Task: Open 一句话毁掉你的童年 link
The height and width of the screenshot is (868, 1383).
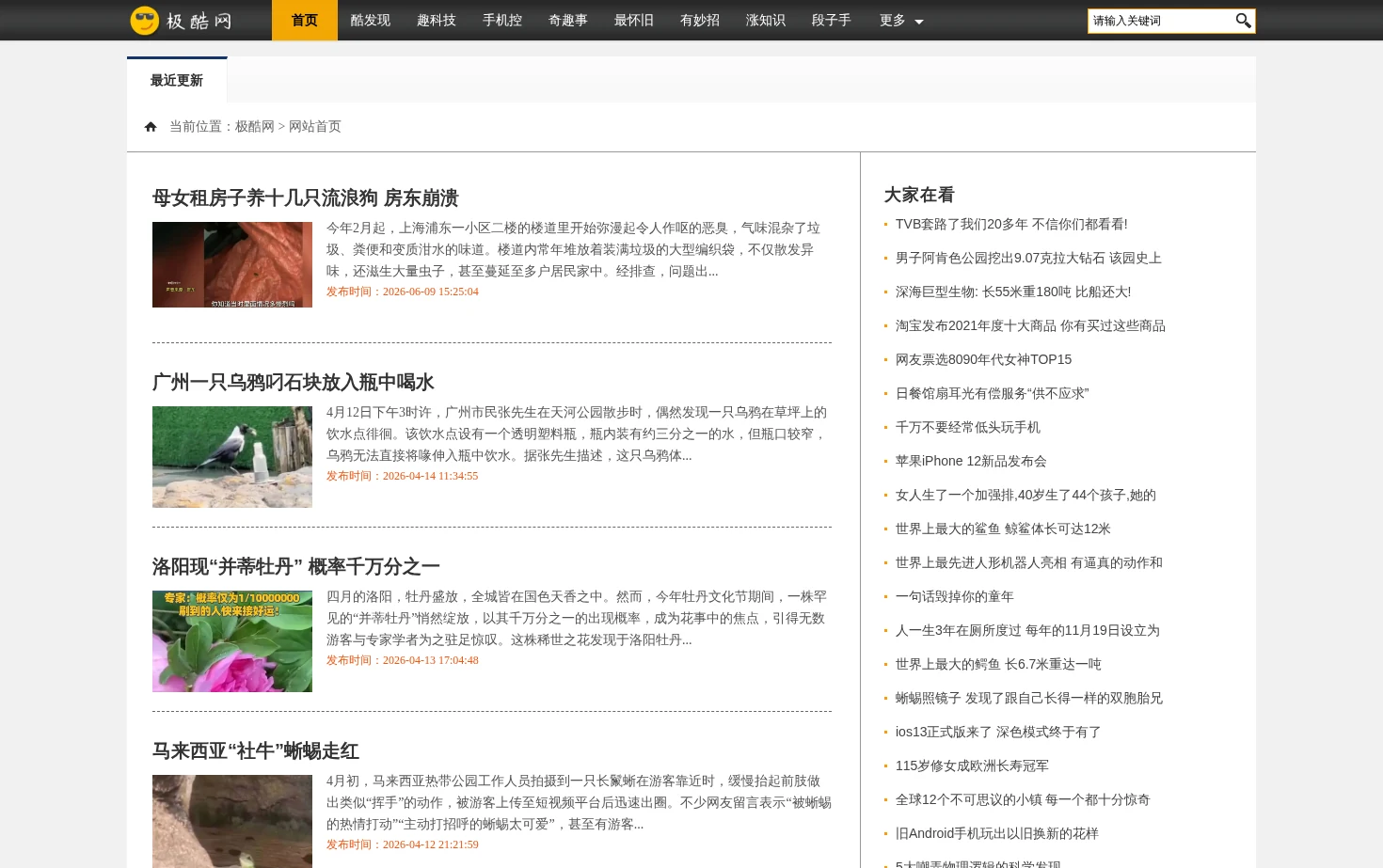Action: (x=955, y=596)
